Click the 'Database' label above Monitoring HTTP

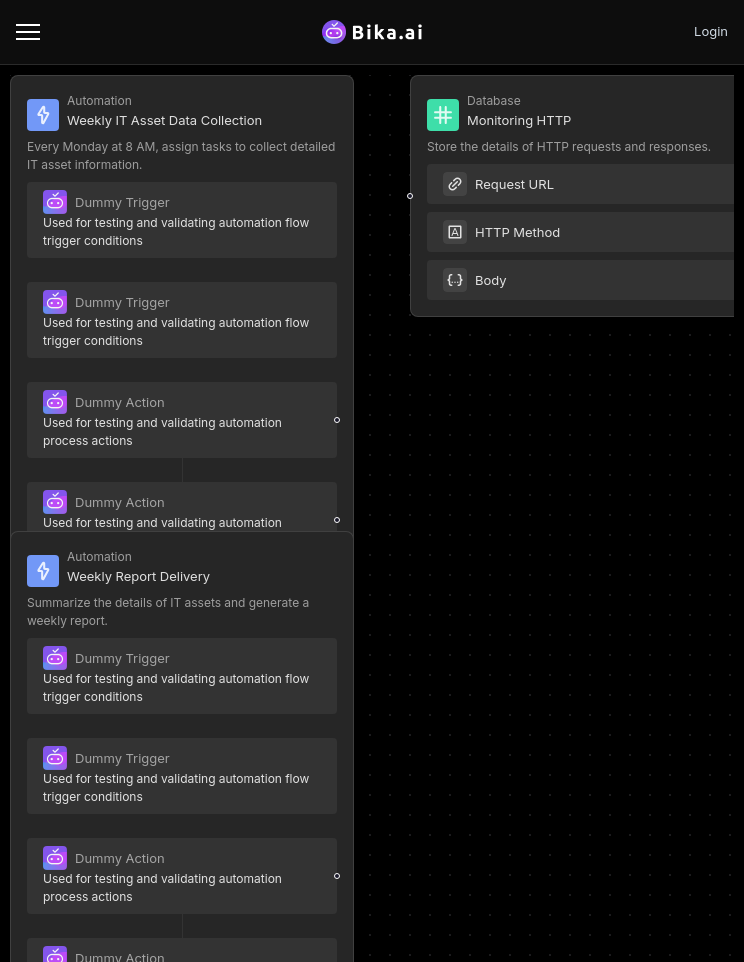point(494,101)
